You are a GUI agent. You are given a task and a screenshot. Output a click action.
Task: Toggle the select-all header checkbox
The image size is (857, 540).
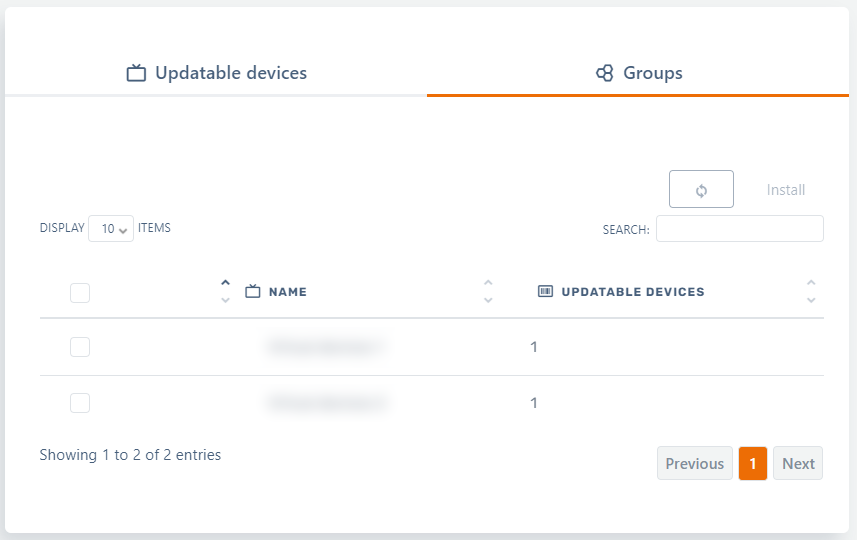[x=80, y=293]
